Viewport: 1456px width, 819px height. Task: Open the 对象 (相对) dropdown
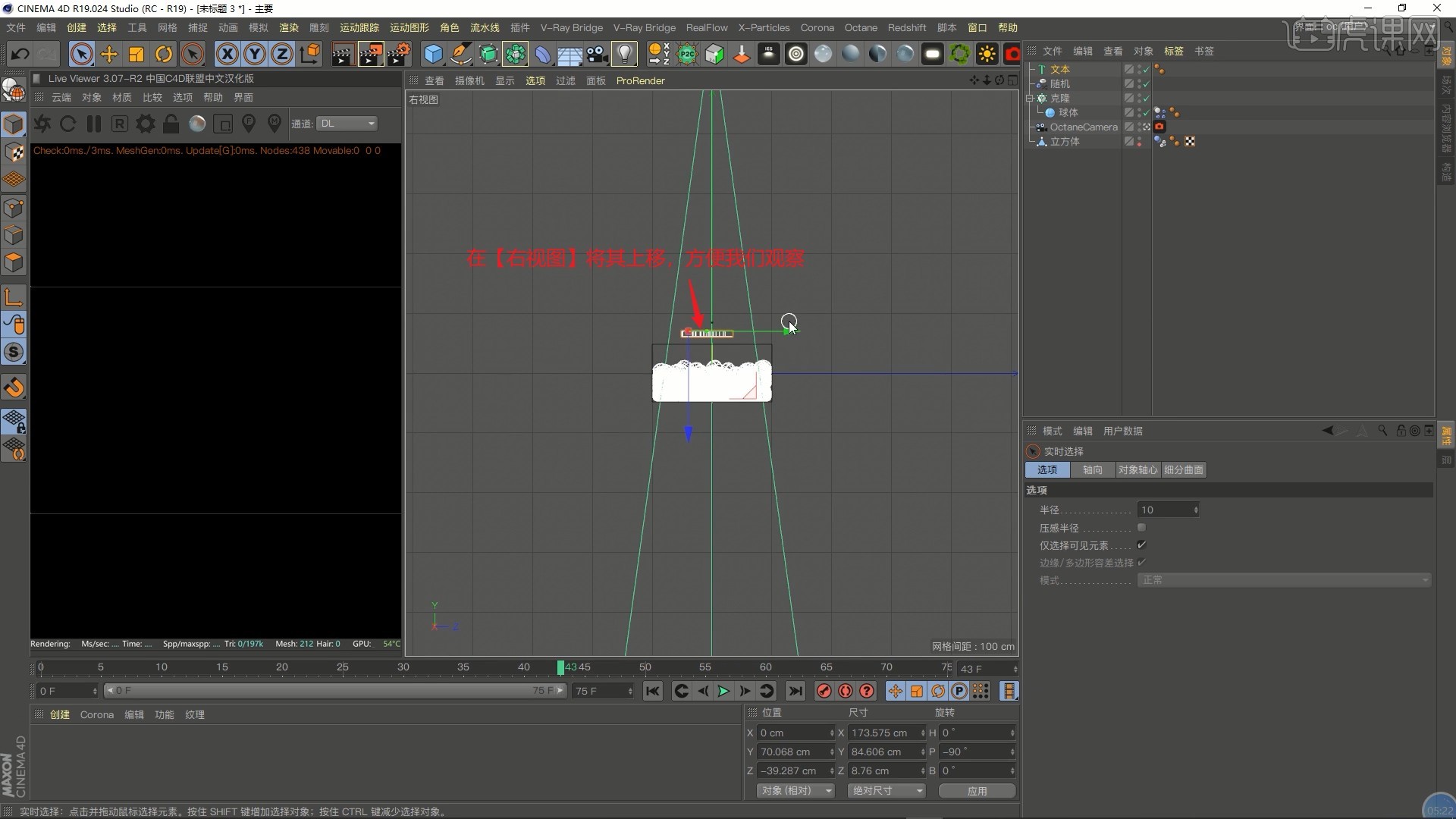795,790
